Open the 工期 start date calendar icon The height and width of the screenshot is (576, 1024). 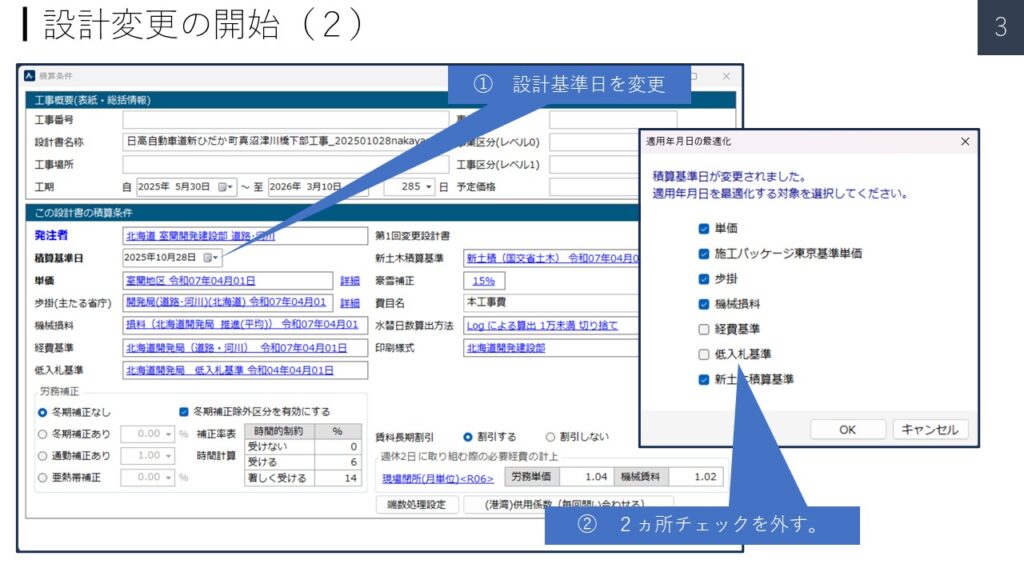tap(225, 187)
